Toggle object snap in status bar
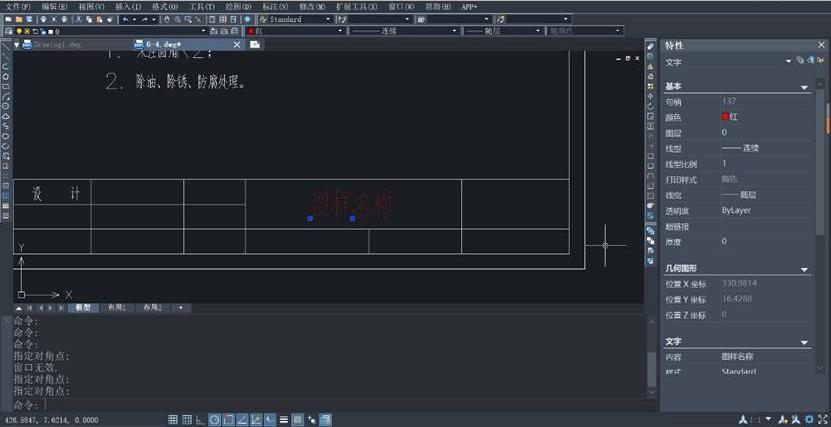831x427 pixels. [x=228, y=420]
